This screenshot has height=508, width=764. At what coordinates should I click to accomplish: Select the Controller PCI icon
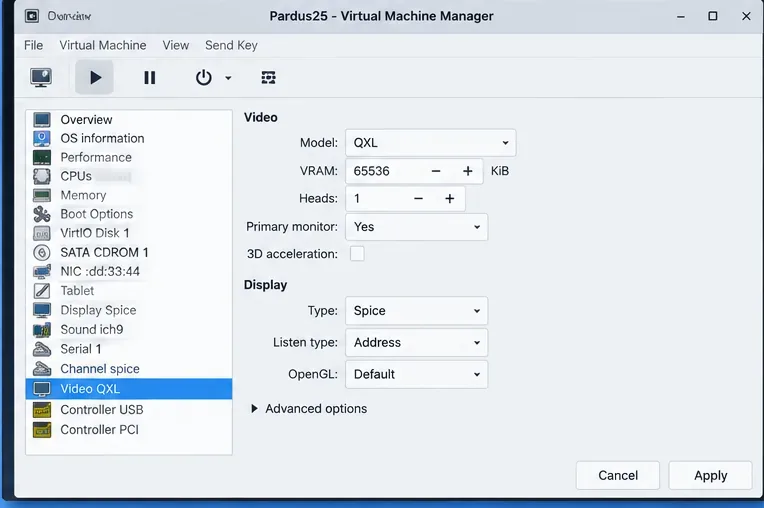pyautogui.click(x=42, y=430)
